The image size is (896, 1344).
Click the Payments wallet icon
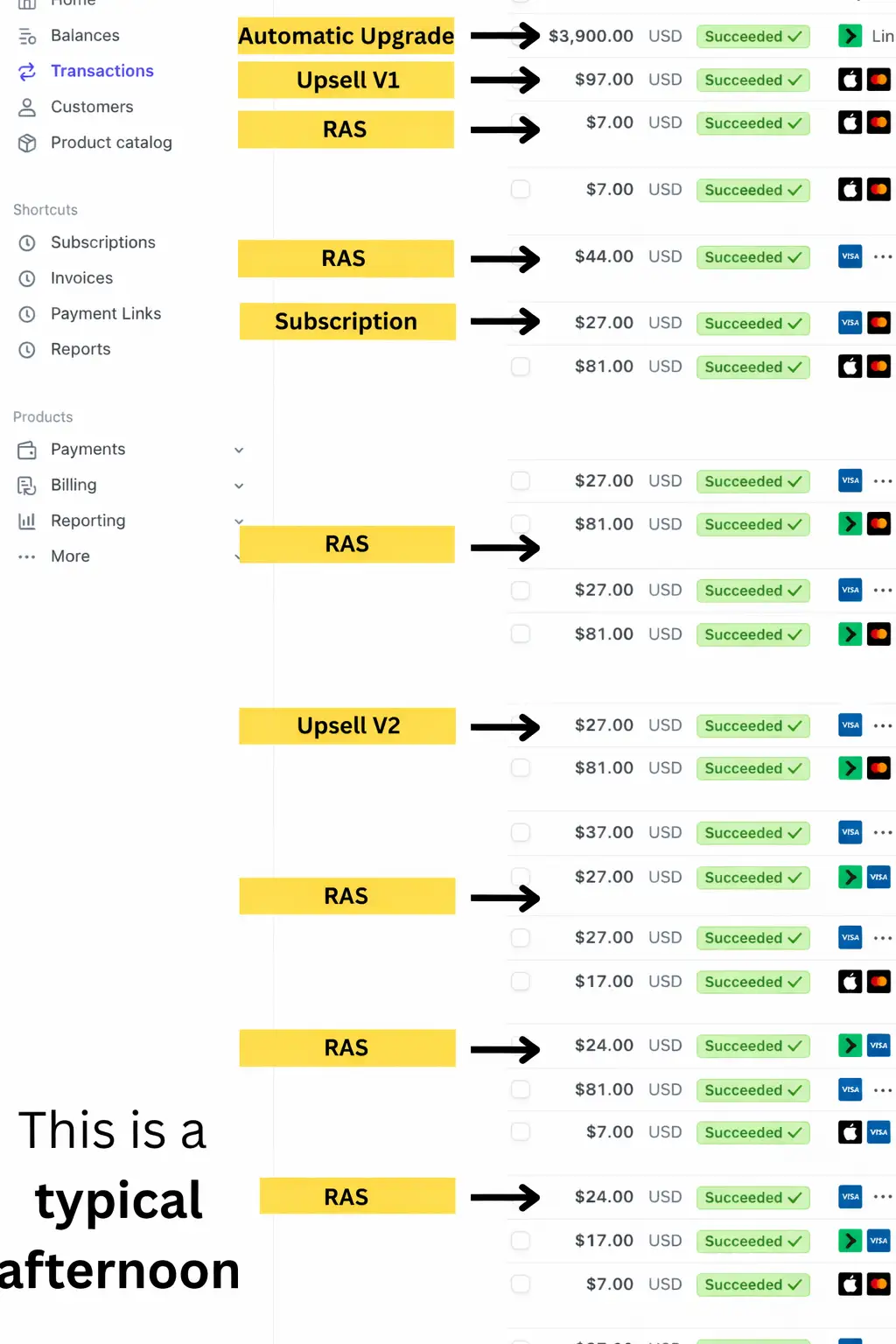(x=27, y=450)
